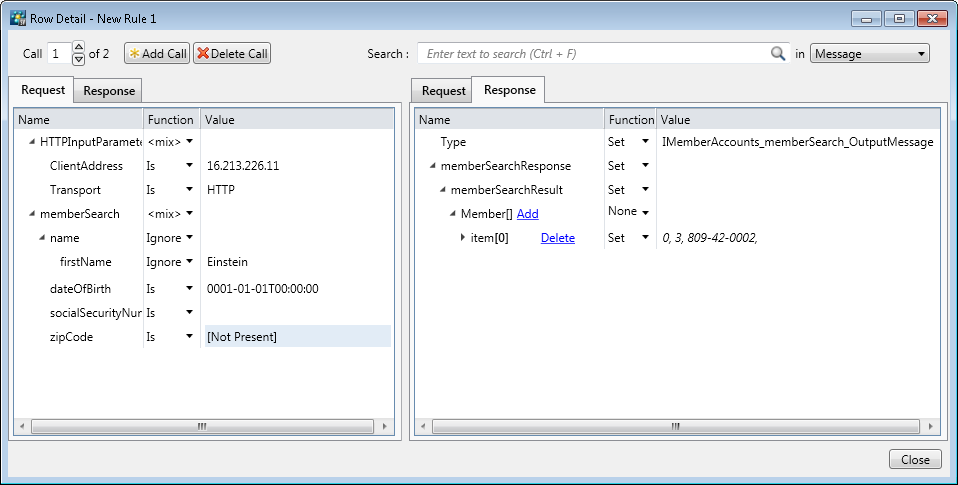
Task: Click the Add link beside Member[]
Action: tap(527, 214)
